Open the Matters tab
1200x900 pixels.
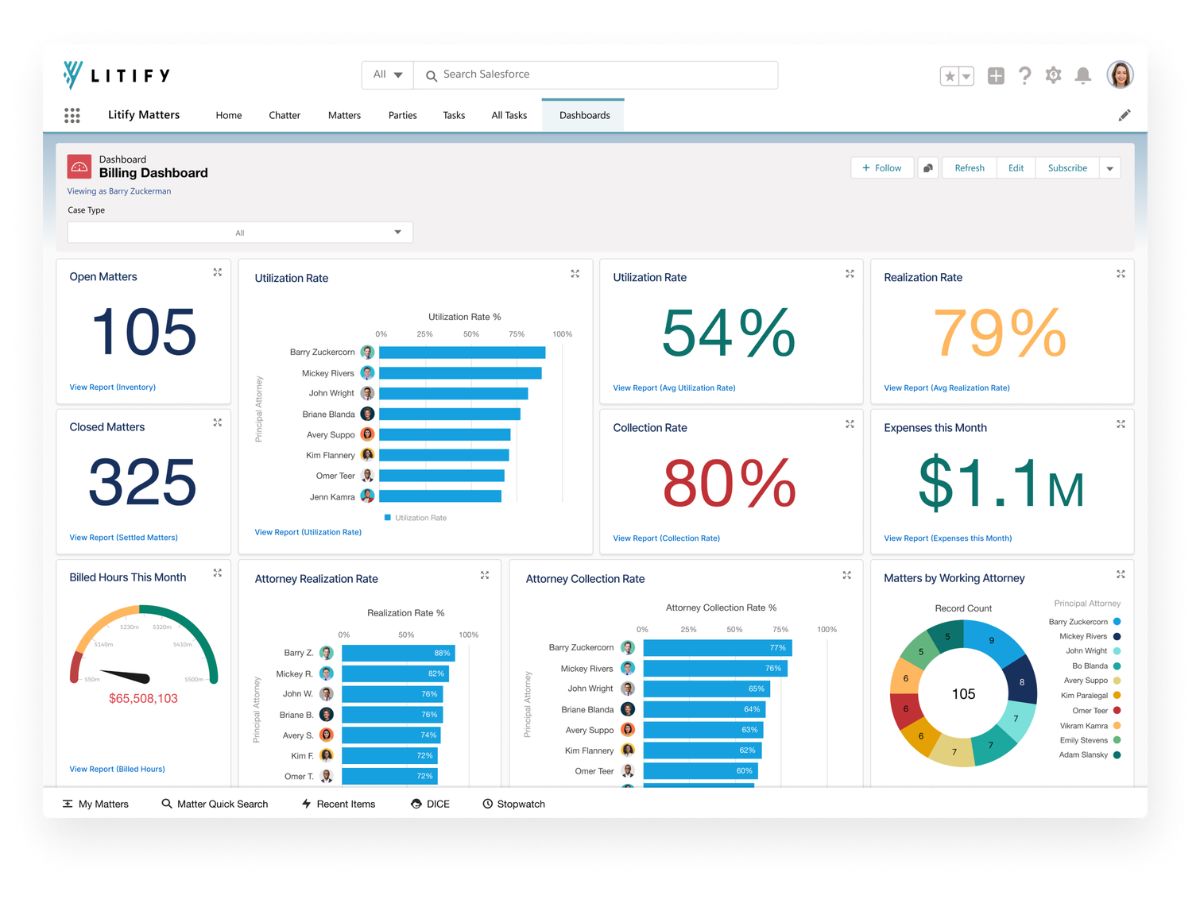click(344, 115)
